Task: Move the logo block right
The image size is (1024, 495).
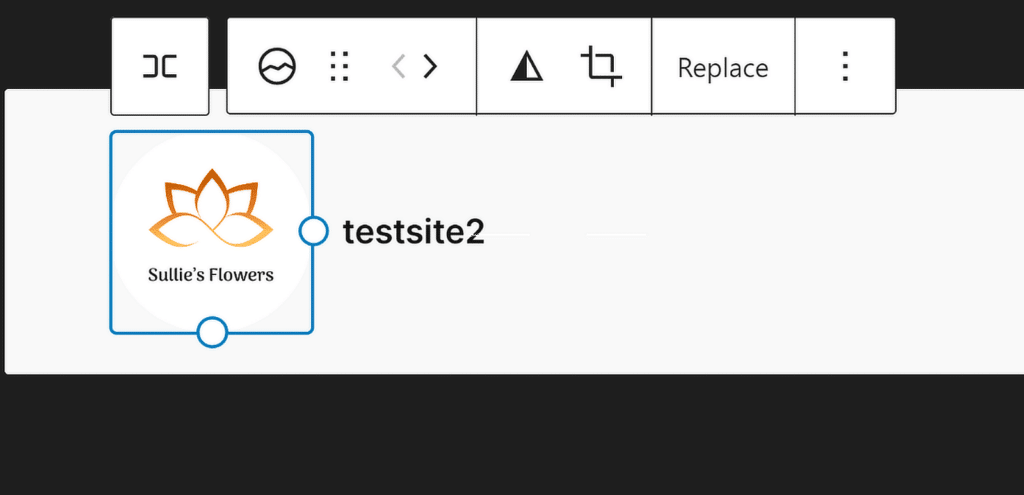Action: pos(430,67)
